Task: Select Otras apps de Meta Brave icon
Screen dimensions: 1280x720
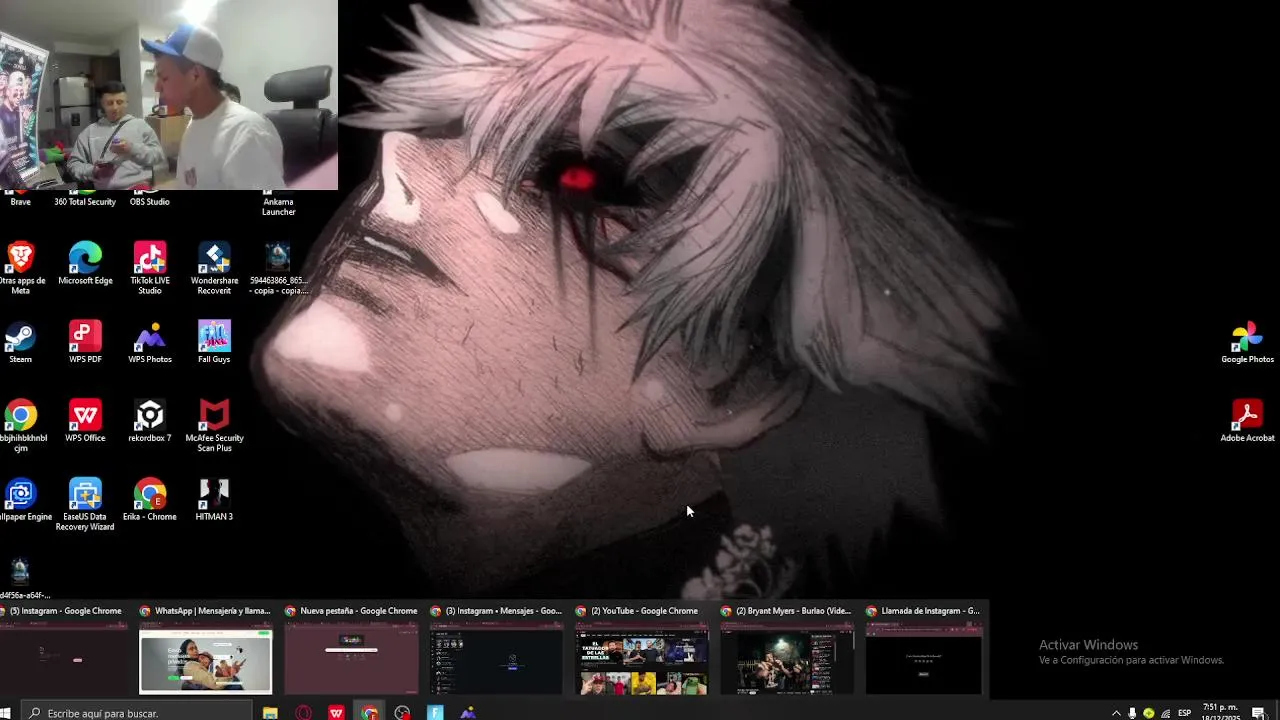Action: 20,268
